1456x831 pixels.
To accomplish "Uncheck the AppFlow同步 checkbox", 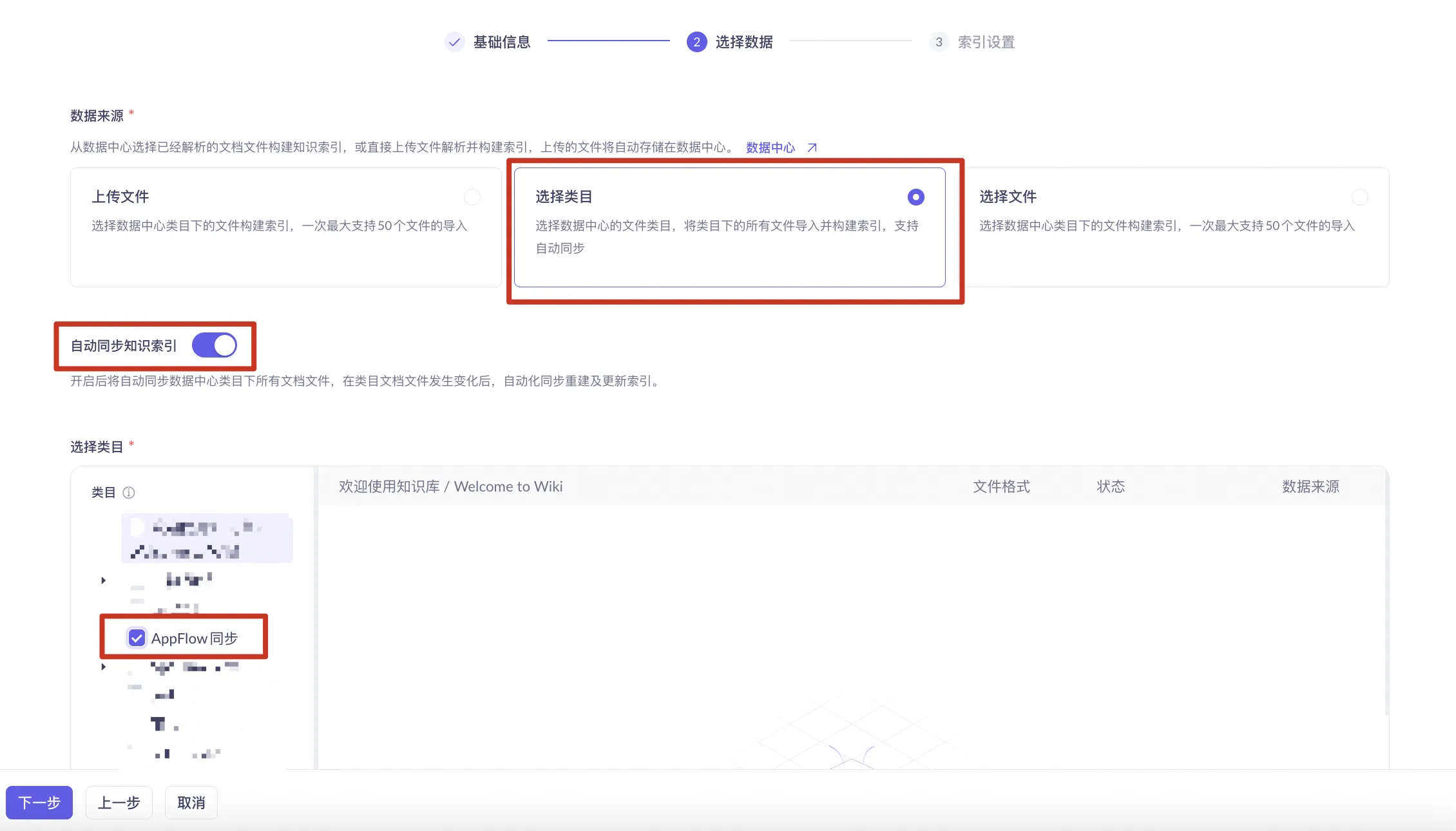I will [x=137, y=638].
